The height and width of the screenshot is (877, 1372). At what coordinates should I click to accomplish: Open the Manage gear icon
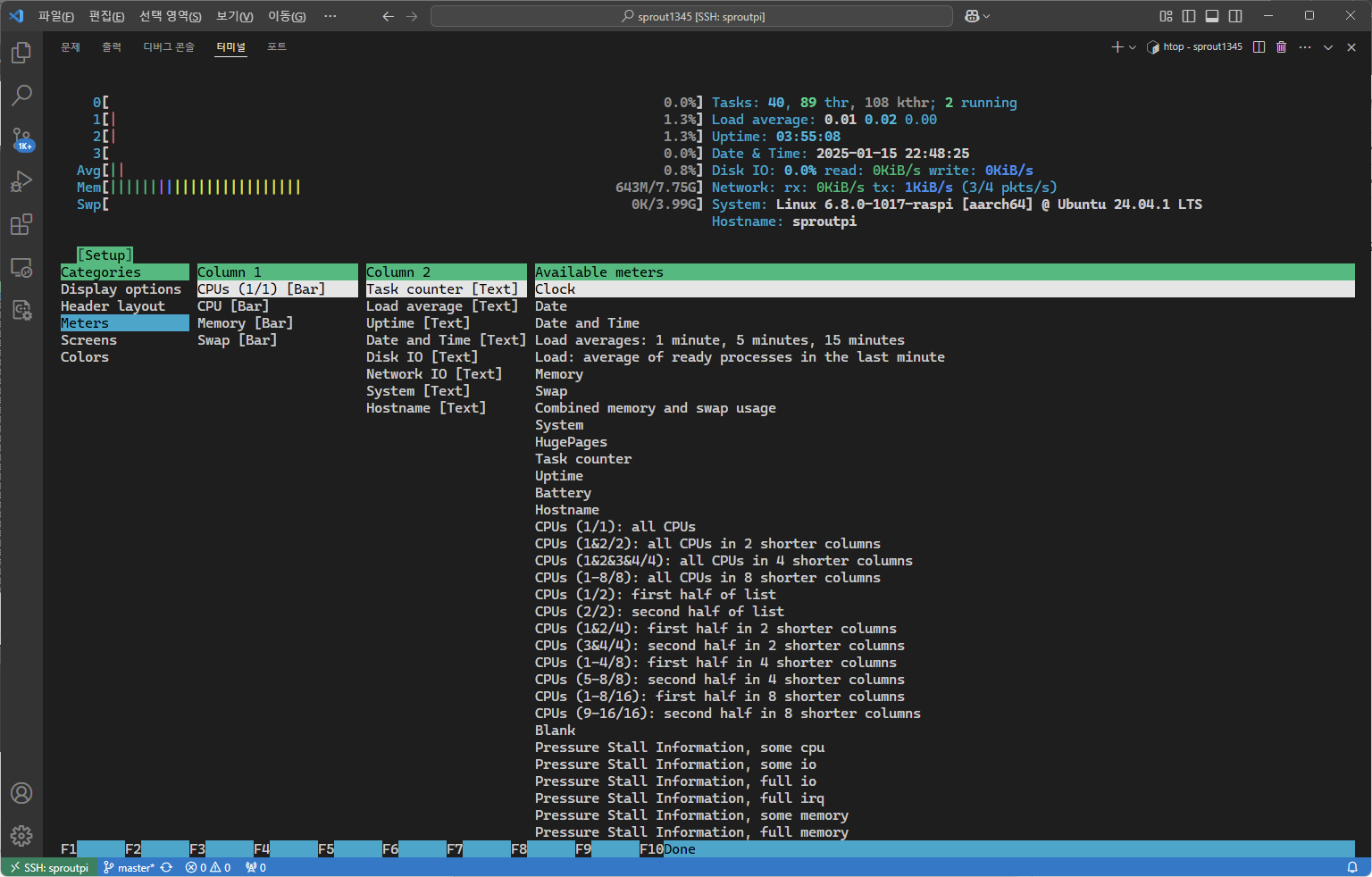tap(21, 836)
